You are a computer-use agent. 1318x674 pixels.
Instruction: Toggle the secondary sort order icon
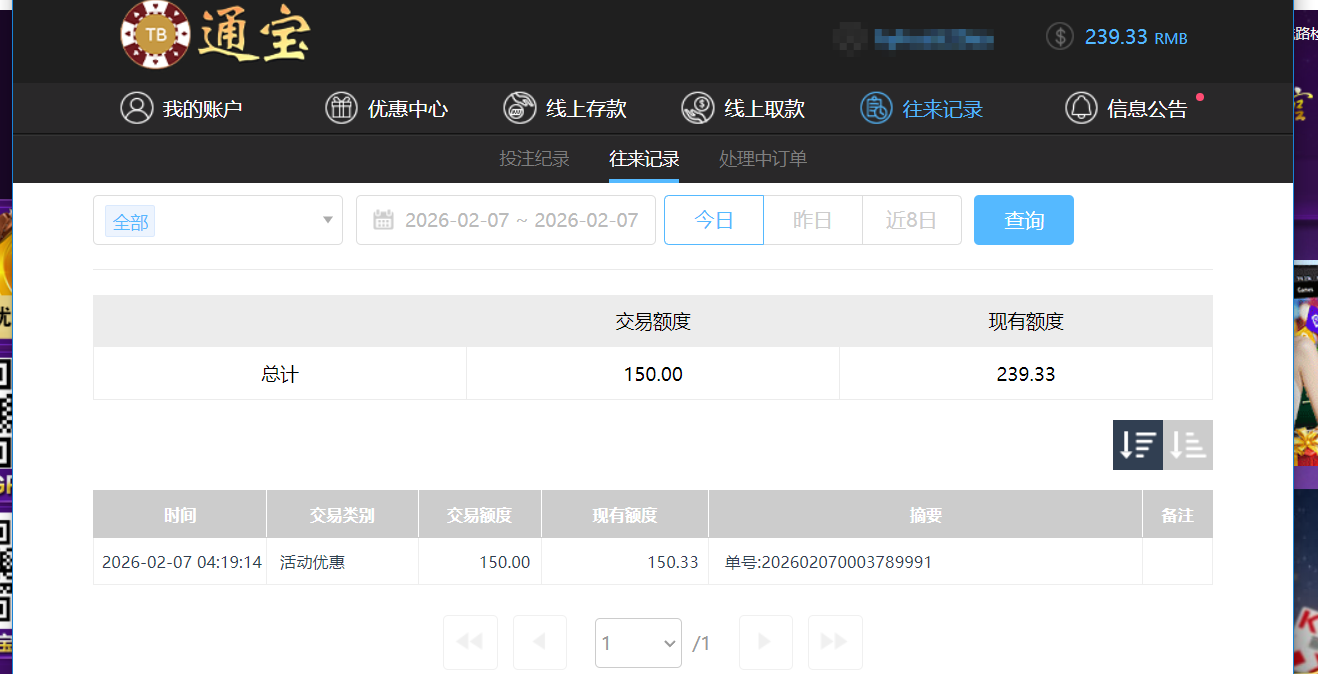[x=1188, y=444]
